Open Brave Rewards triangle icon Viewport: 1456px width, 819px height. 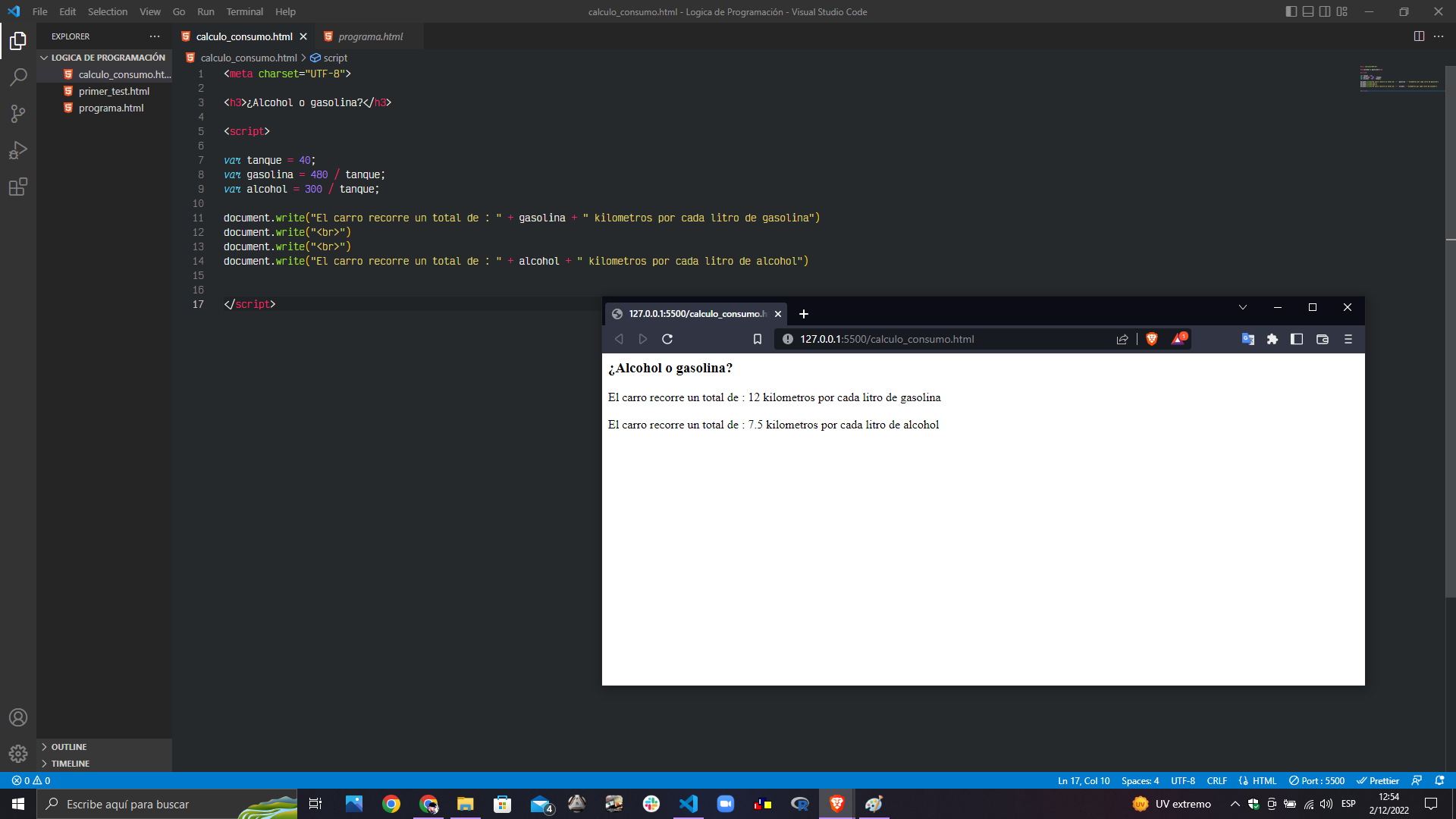pos(1178,339)
